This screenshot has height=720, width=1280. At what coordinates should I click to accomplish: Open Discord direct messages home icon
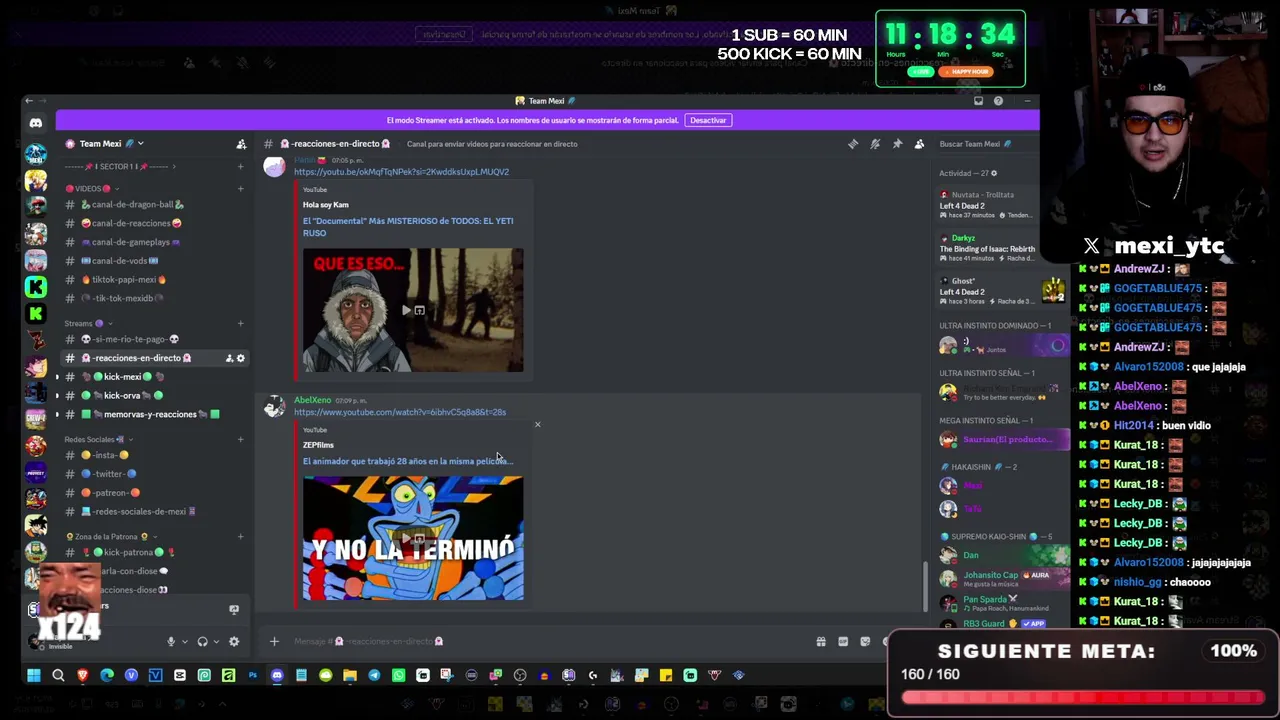tap(36, 123)
